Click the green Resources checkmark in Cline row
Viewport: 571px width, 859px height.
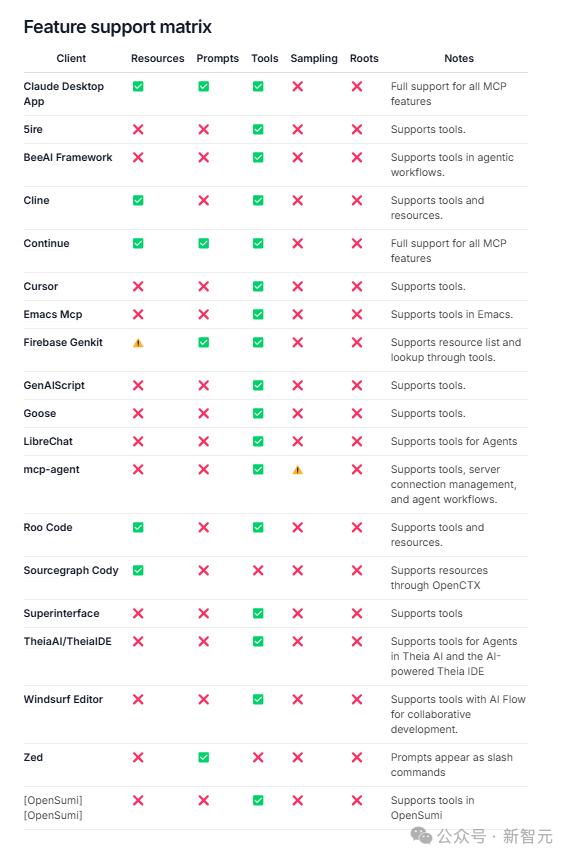pos(138,201)
